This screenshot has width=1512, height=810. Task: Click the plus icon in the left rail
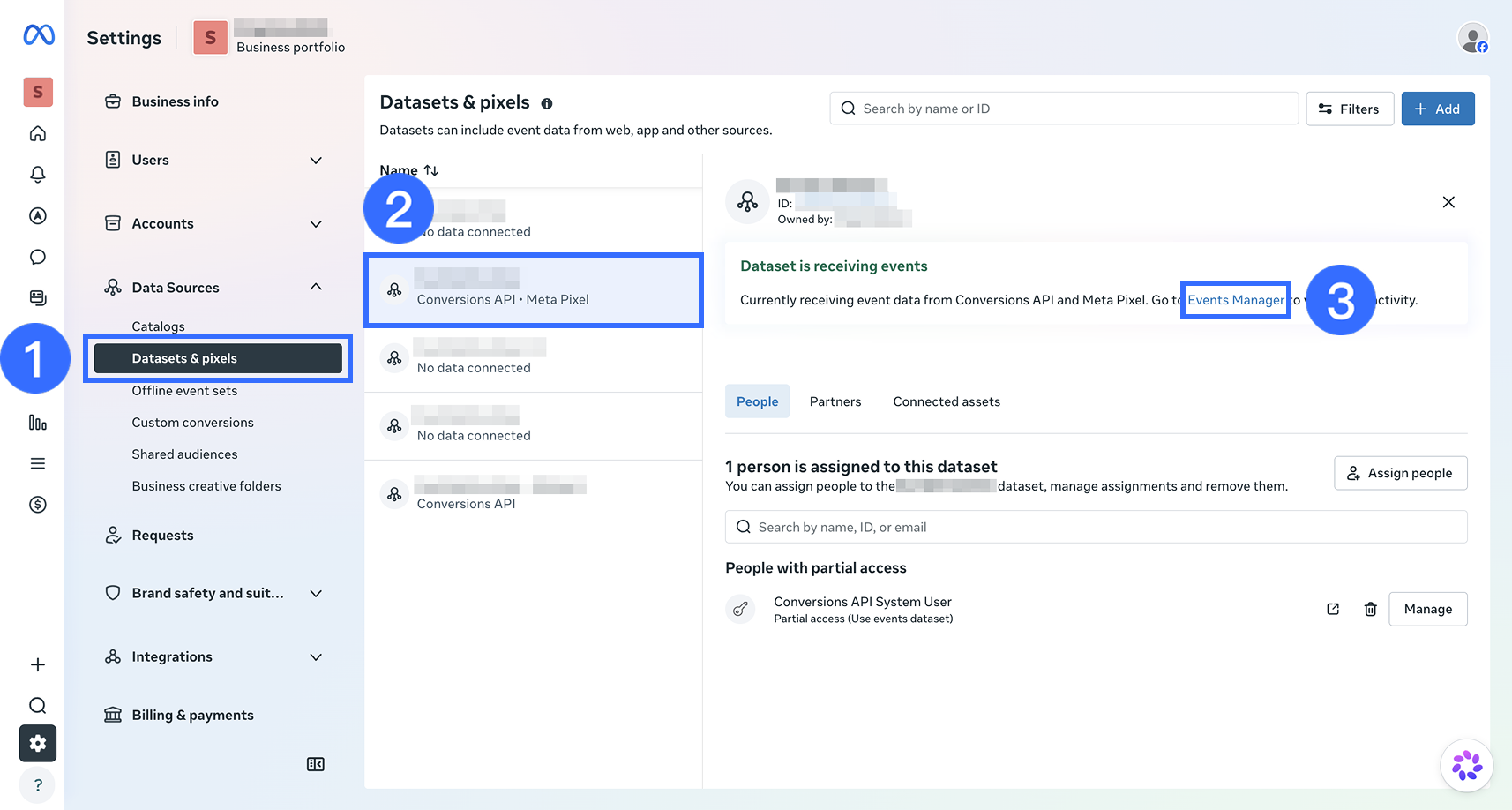click(x=38, y=664)
